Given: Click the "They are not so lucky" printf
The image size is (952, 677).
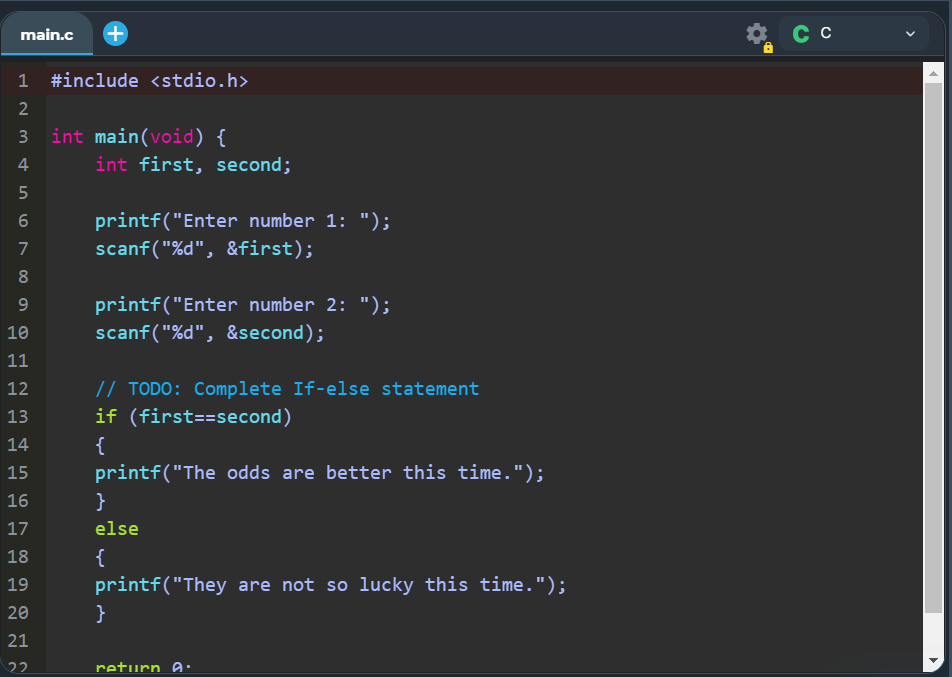Looking at the screenshot, I should pyautogui.click(x=330, y=585).
